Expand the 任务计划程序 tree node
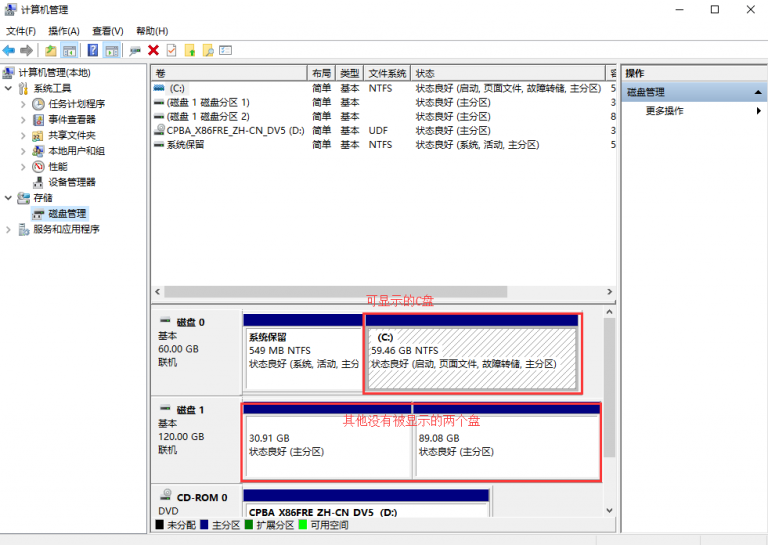The width and height of the screenshot is (768, 545). pos(24,104)
